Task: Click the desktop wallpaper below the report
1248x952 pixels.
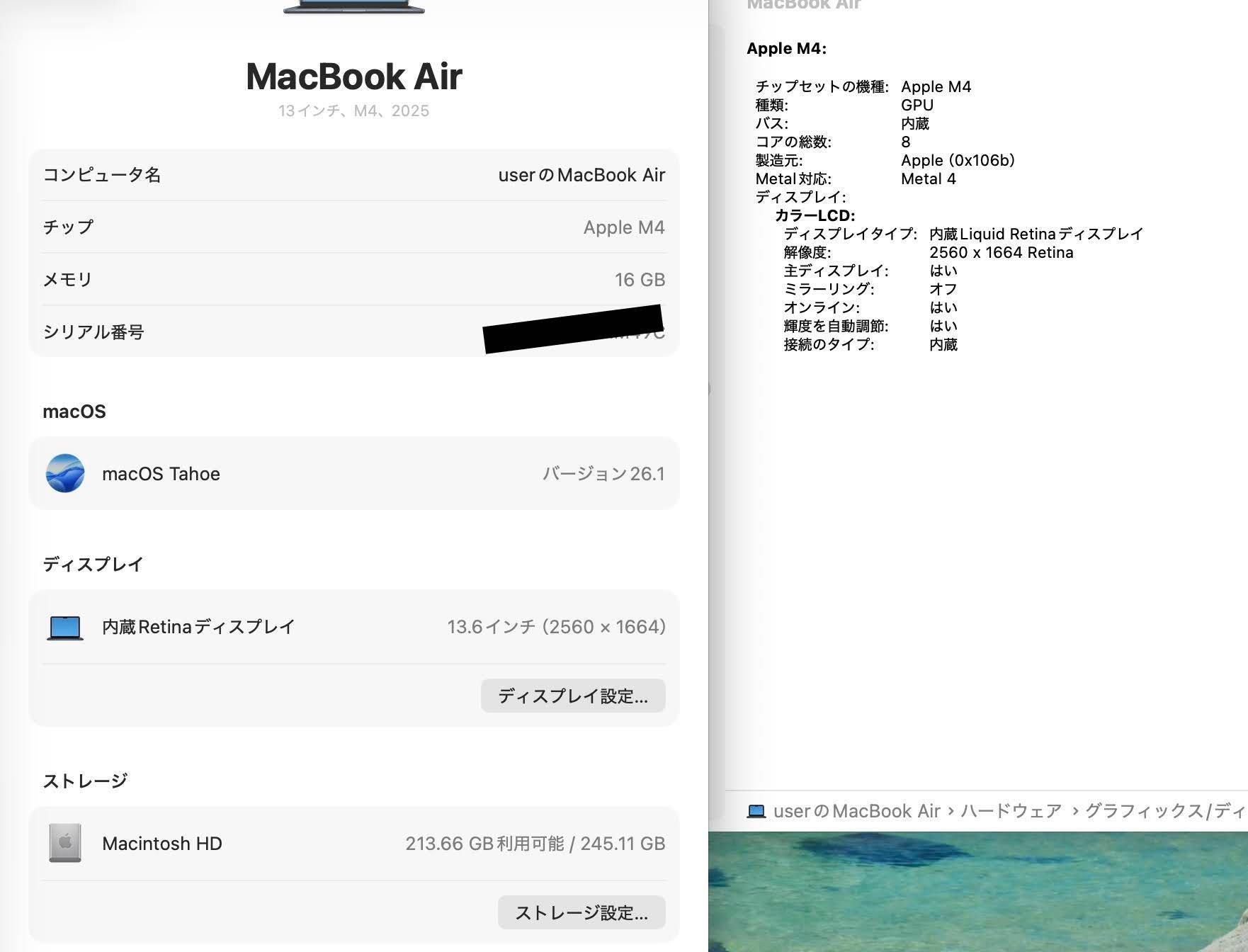Action: [x=978, y=891]
